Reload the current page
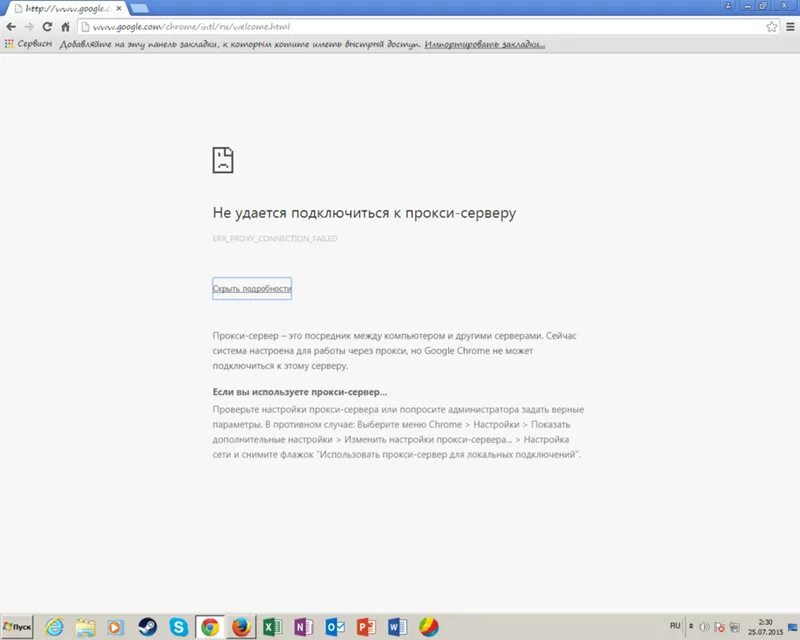800x640 pixels. coord(47,27)
